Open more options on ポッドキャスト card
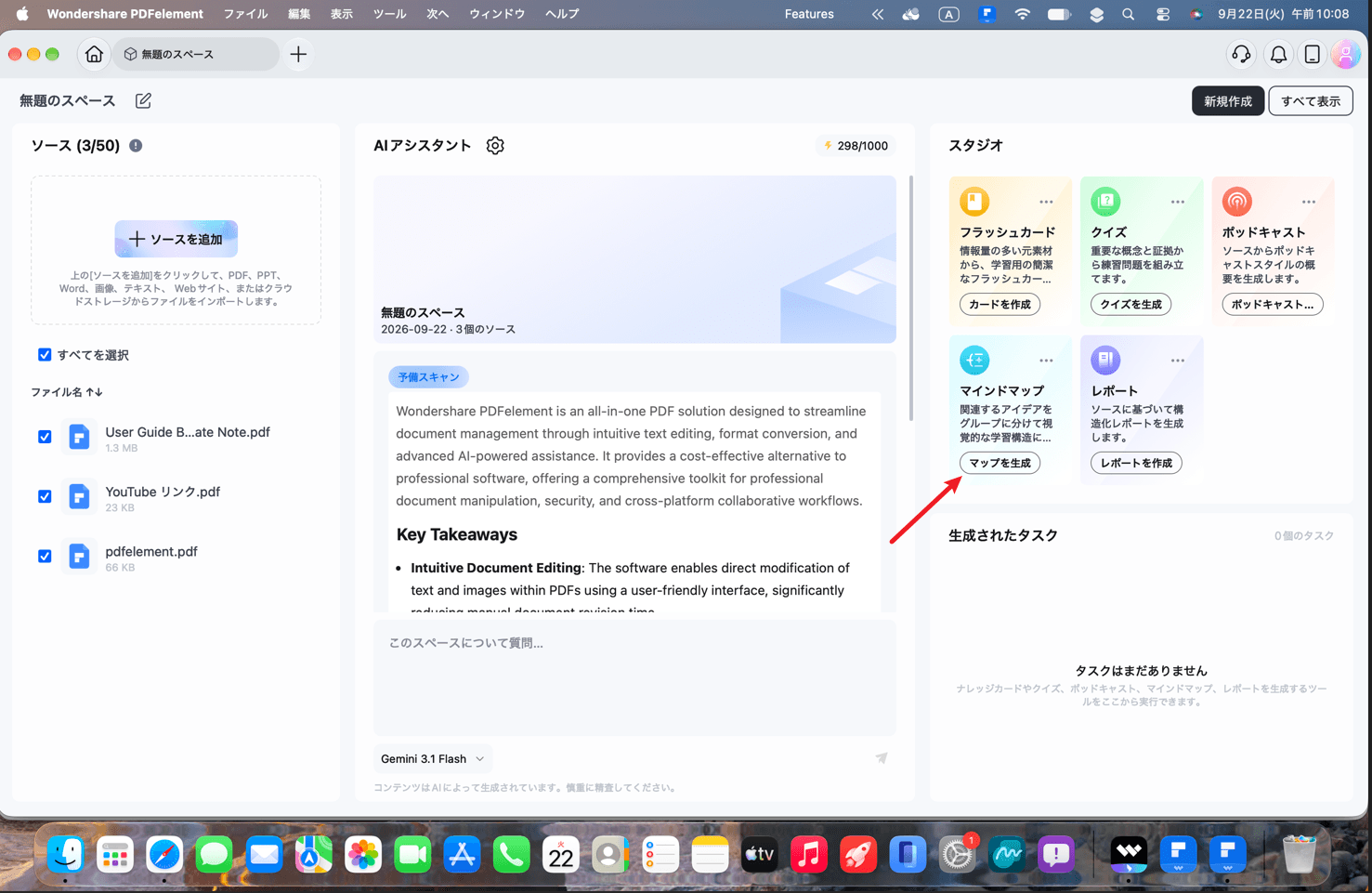The image size is (1372, 893). 1308,202
